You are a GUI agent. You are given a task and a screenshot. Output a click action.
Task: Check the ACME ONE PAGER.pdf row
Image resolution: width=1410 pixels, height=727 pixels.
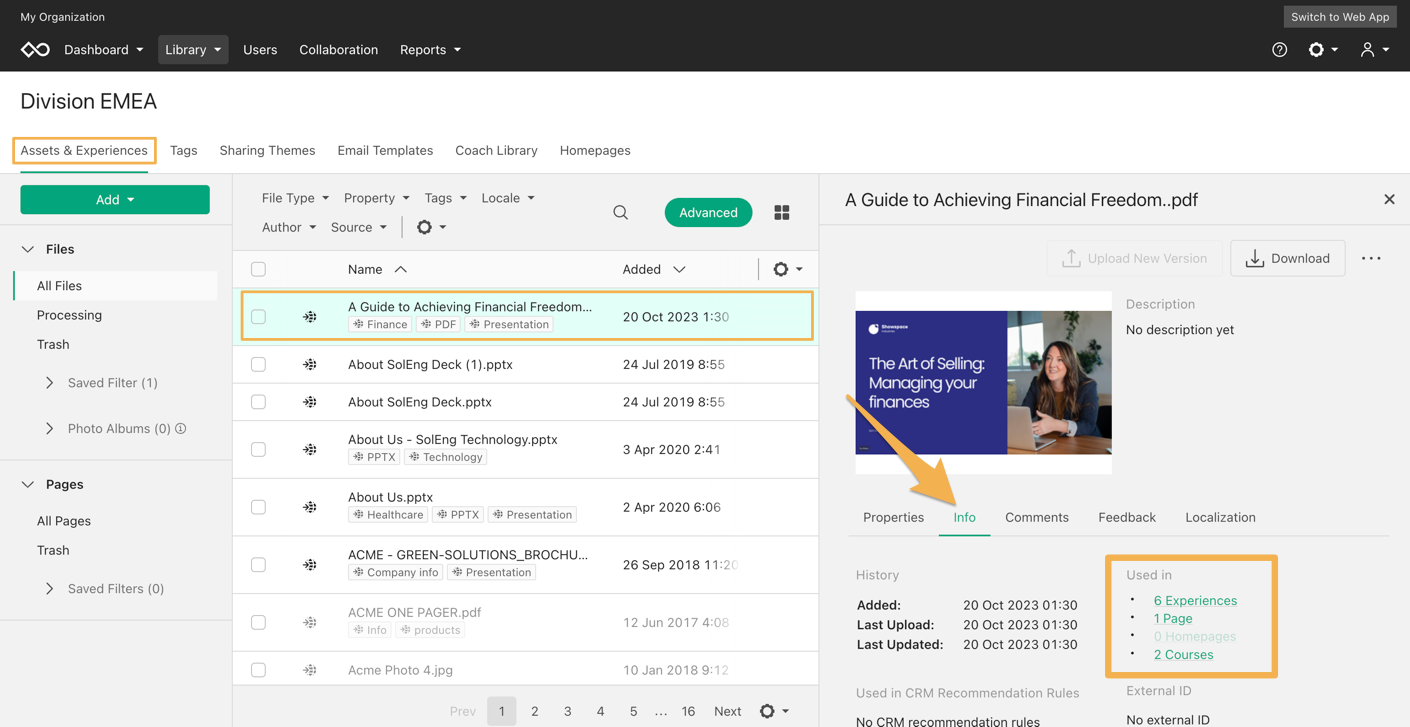(258, 622)
